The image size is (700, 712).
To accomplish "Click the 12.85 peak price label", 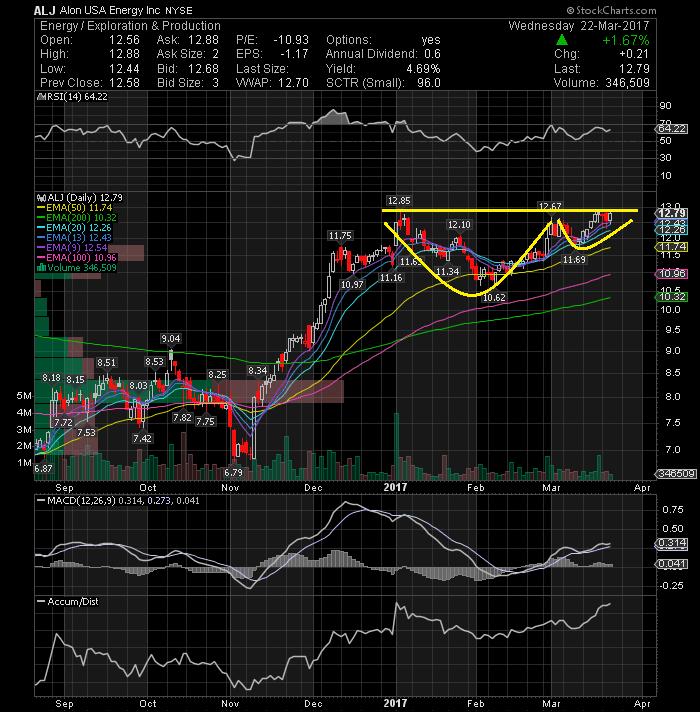I will click(x=399, y=201).
